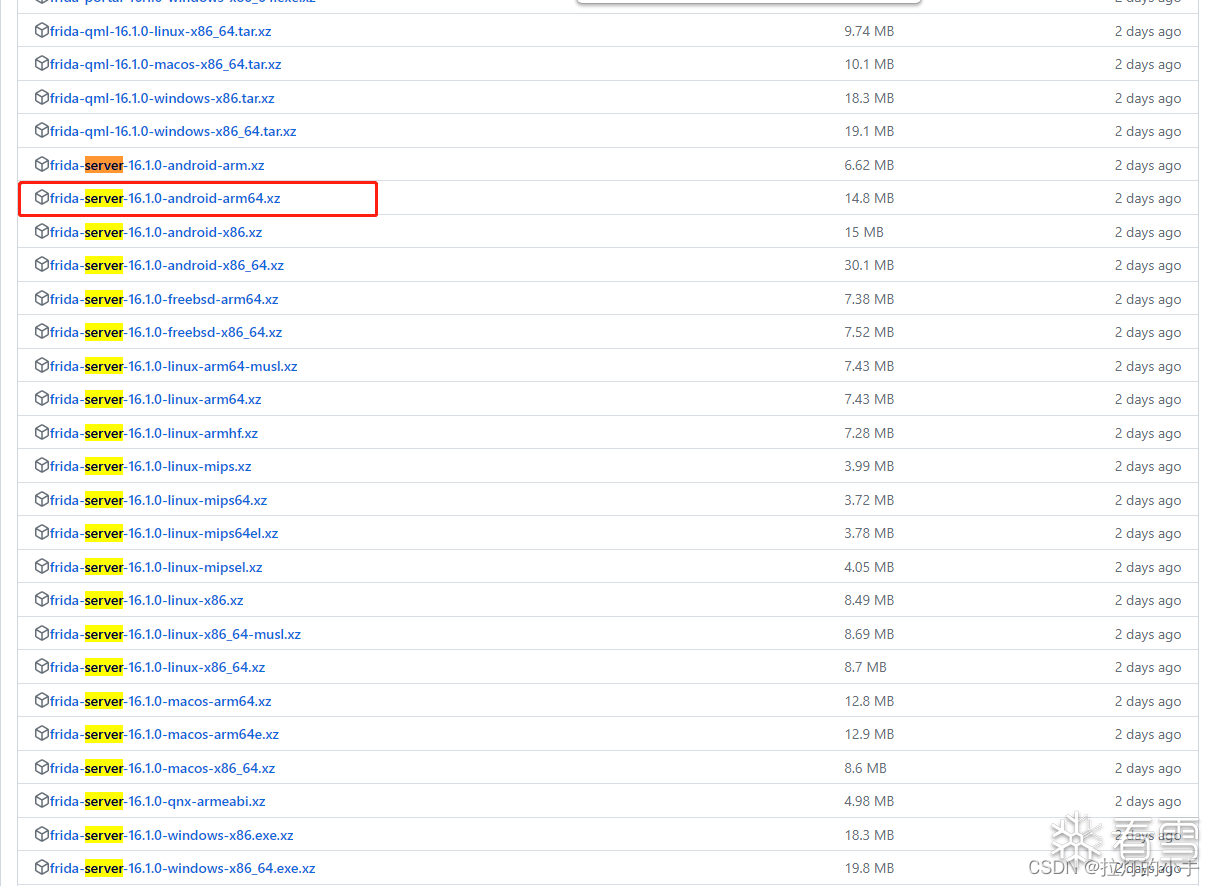Download frida-server-16.1.0-macos-arm64.xz
This screenshot has height=886, width=1215.
coord(161,701)
